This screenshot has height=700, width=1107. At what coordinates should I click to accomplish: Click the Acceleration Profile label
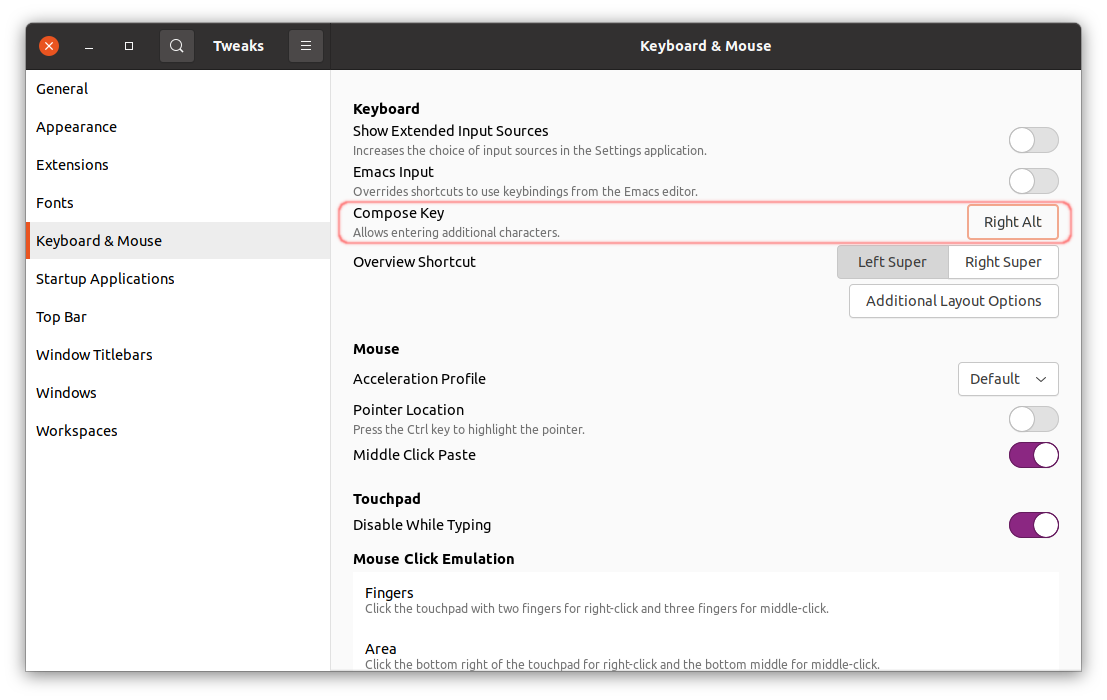pos(419,379)
